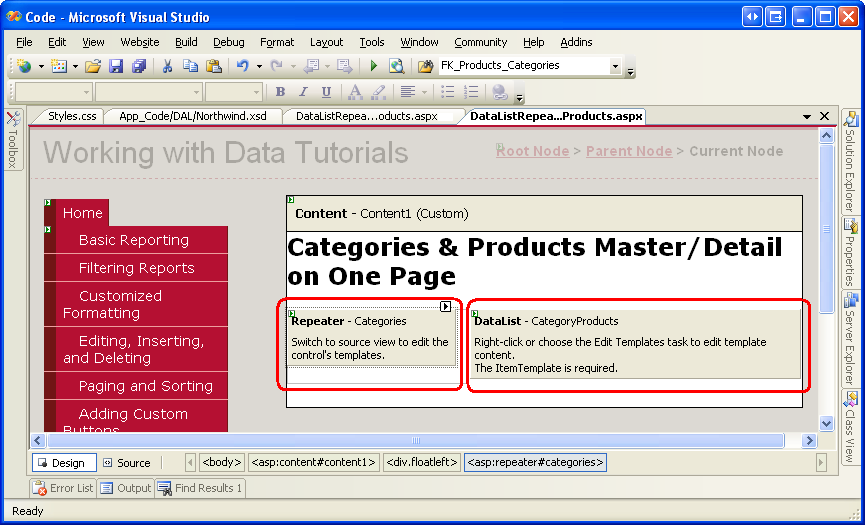Undo the last action with the Undo arrow
Screen dimensions: 865x525
(242, 66)
